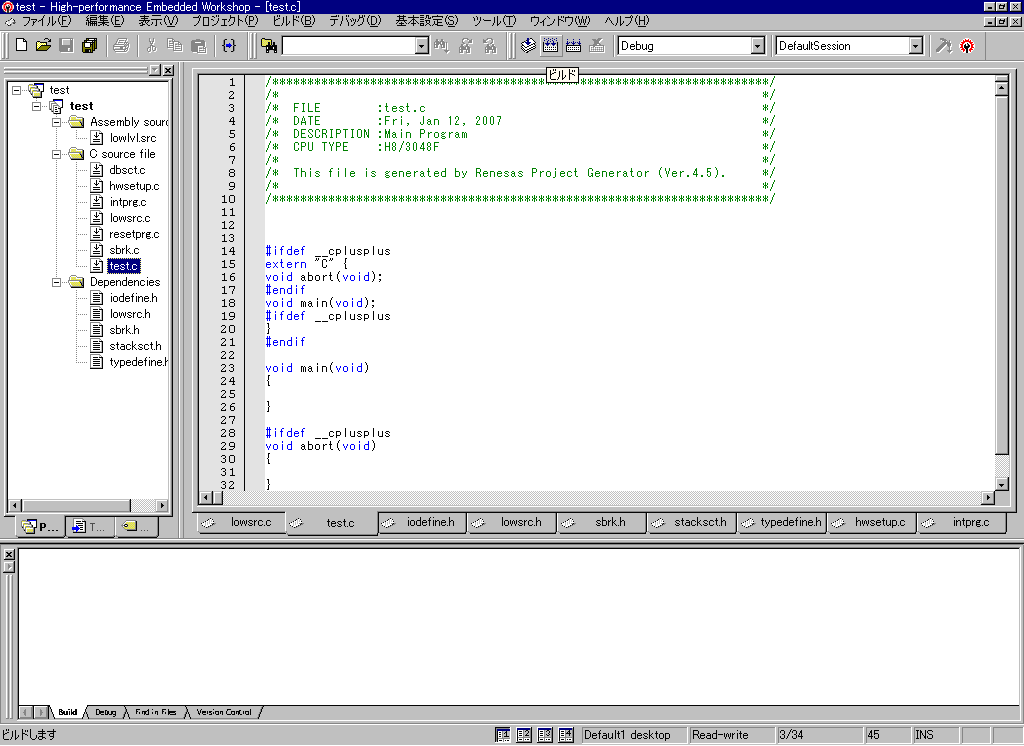This screenshot has height=746, width=1024.
Task: Click the New File toolbar icon
Action: (21, 46)
